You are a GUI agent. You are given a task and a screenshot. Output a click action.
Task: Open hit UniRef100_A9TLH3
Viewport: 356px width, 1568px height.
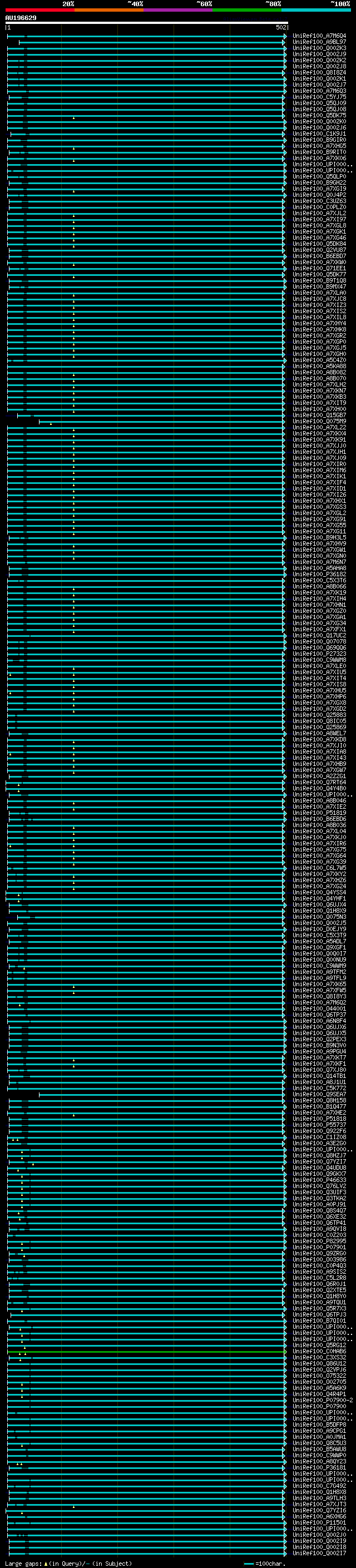319,1497
